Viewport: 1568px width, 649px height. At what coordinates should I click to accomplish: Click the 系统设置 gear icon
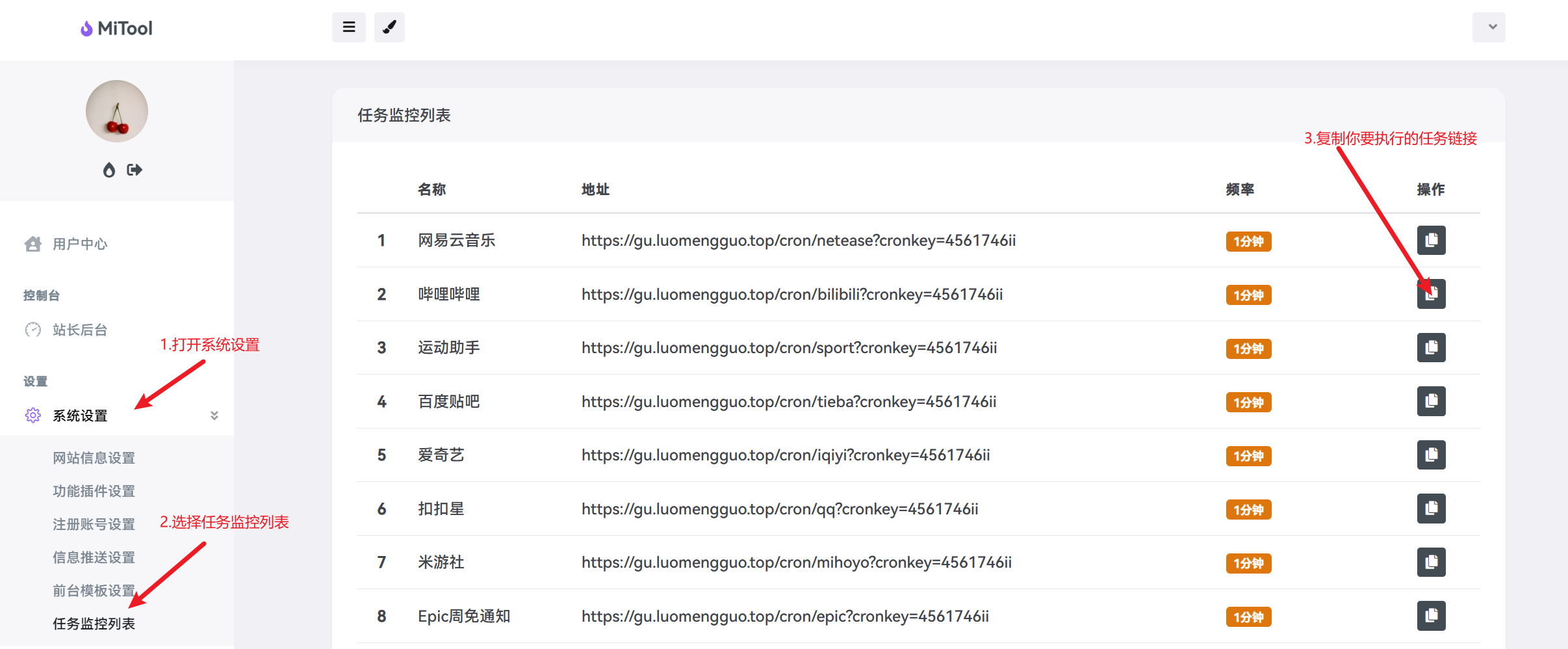(33, 416)
